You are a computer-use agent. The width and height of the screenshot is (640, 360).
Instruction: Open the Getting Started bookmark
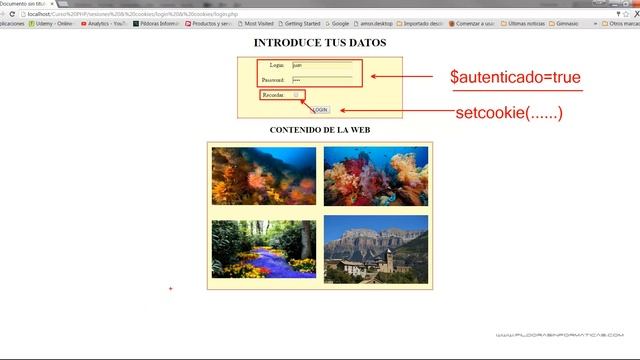point(299,24)
